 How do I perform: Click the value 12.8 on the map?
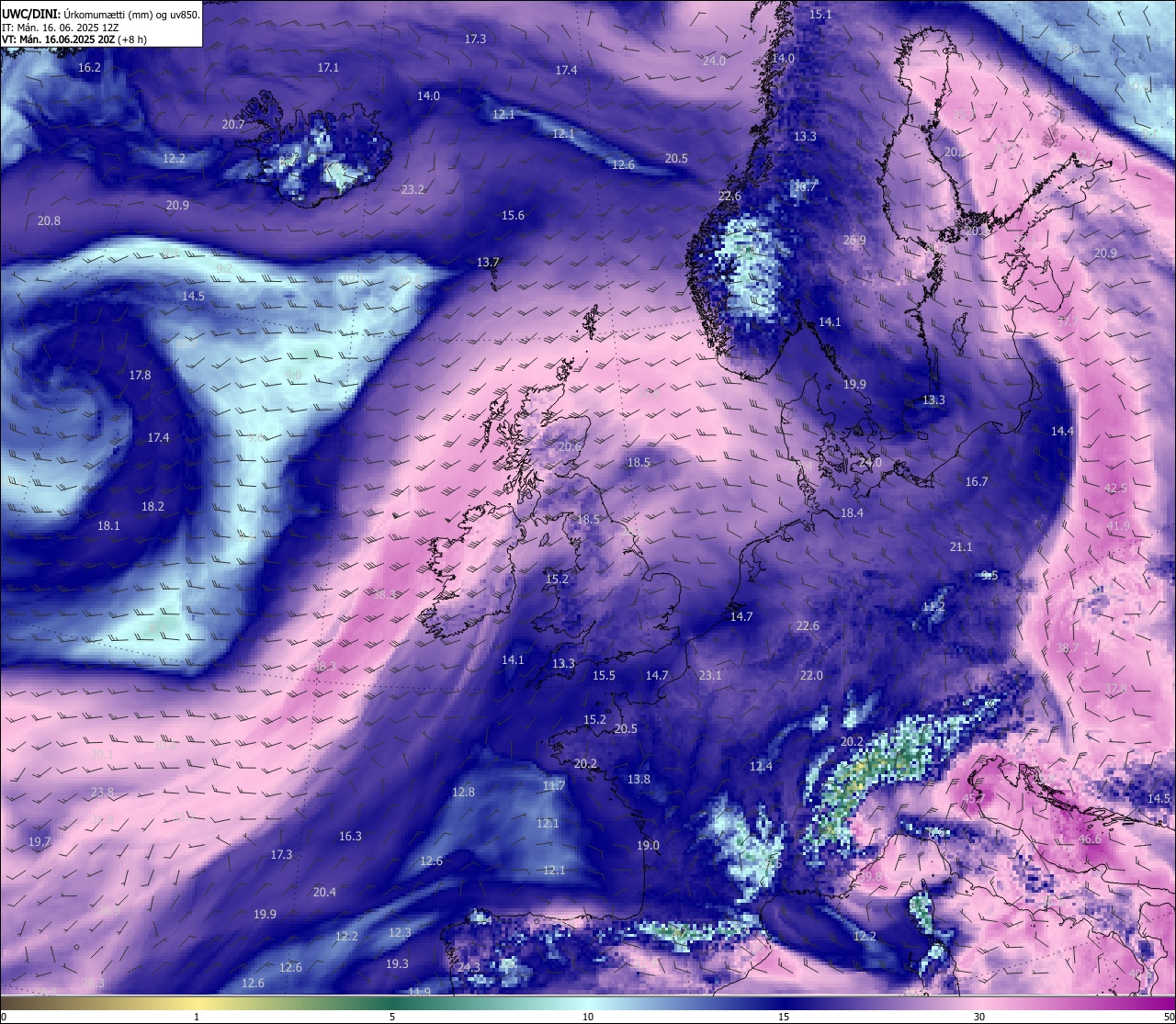(463, 793)
